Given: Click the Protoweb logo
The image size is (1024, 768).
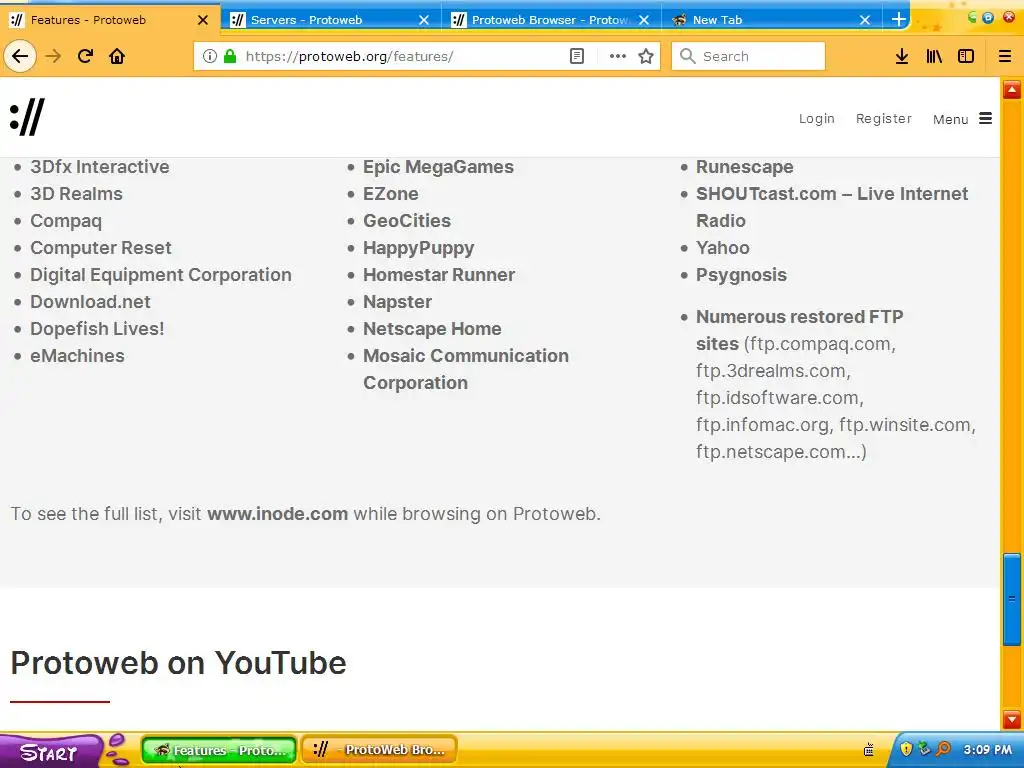Looking at the screenshot, I should pos(27,118).
